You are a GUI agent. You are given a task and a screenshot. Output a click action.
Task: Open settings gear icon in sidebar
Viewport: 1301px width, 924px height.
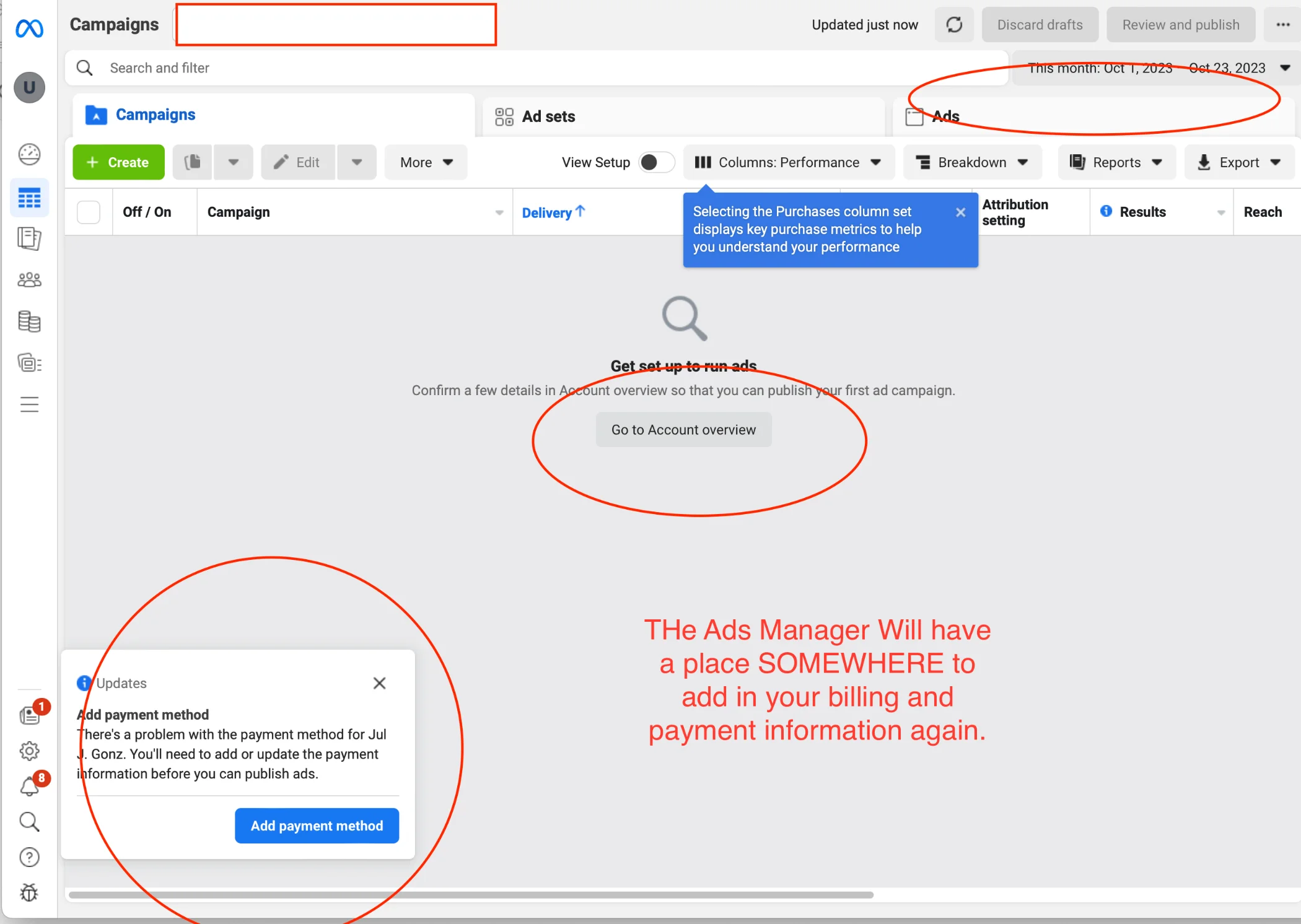pos(29,751)
